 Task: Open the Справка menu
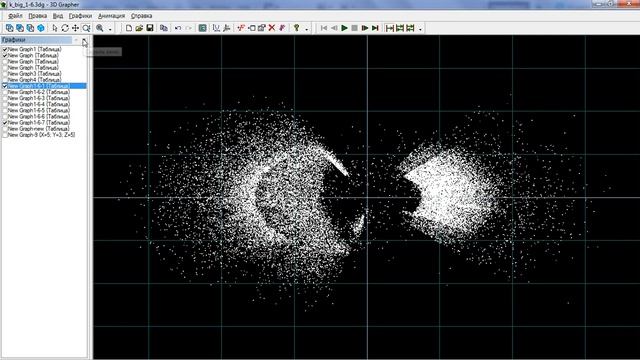click(x=141, y=16)
